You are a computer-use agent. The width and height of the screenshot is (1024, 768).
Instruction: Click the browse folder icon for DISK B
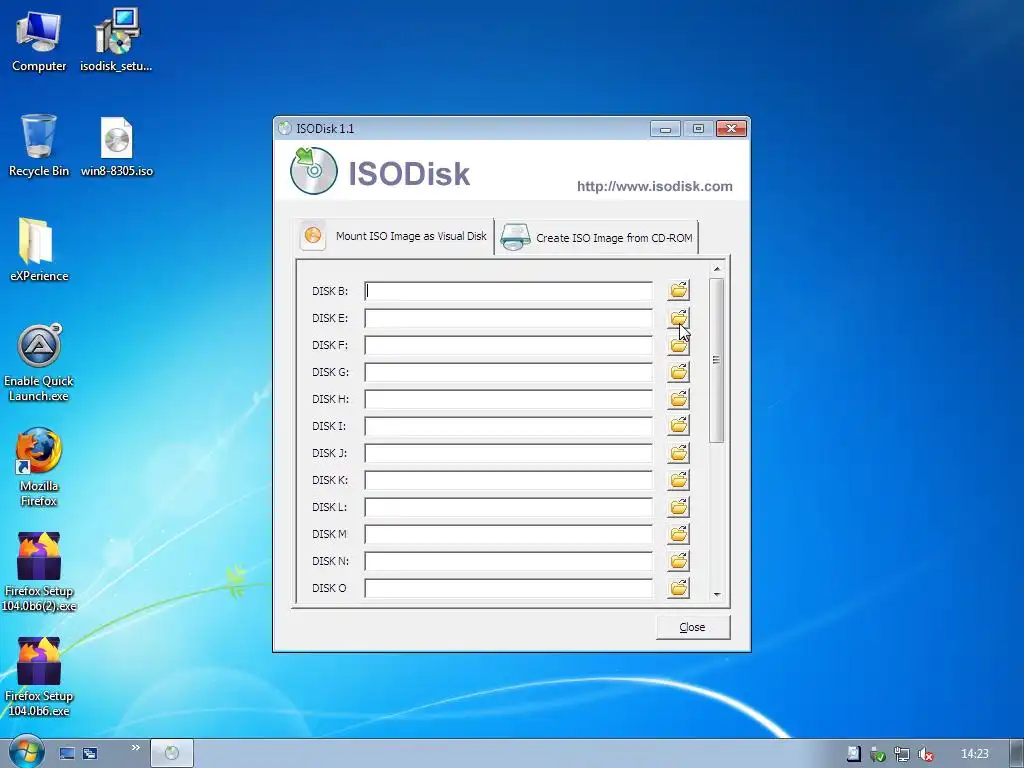point(679,291)
